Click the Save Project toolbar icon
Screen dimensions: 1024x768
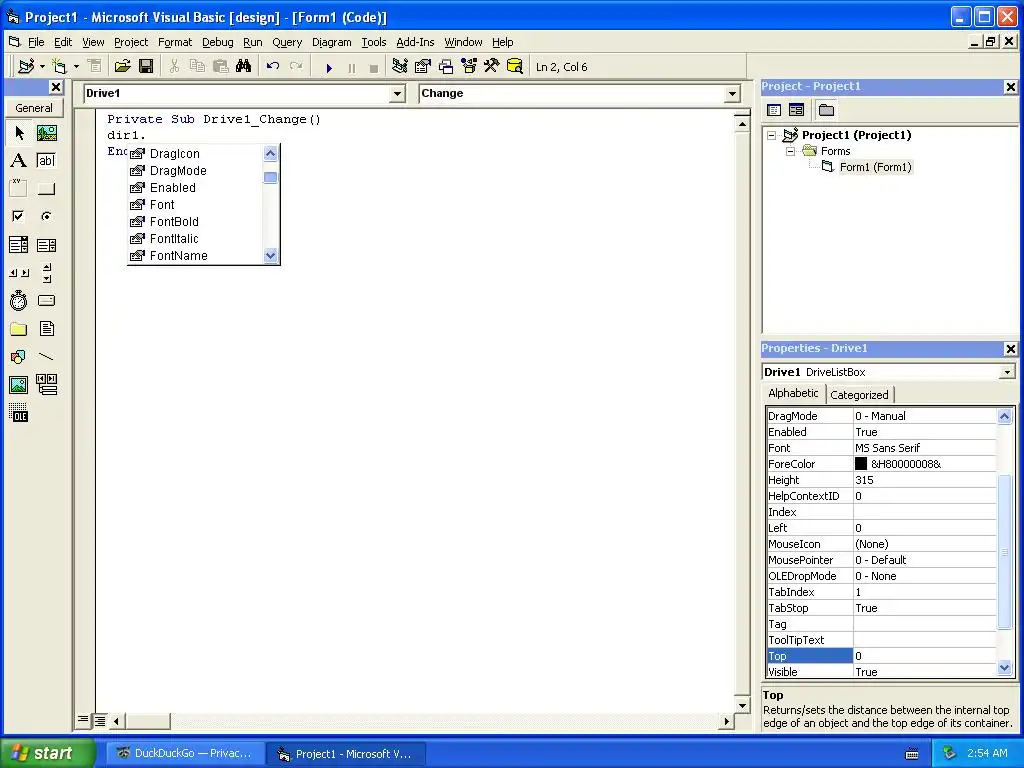tap(146, 67)
